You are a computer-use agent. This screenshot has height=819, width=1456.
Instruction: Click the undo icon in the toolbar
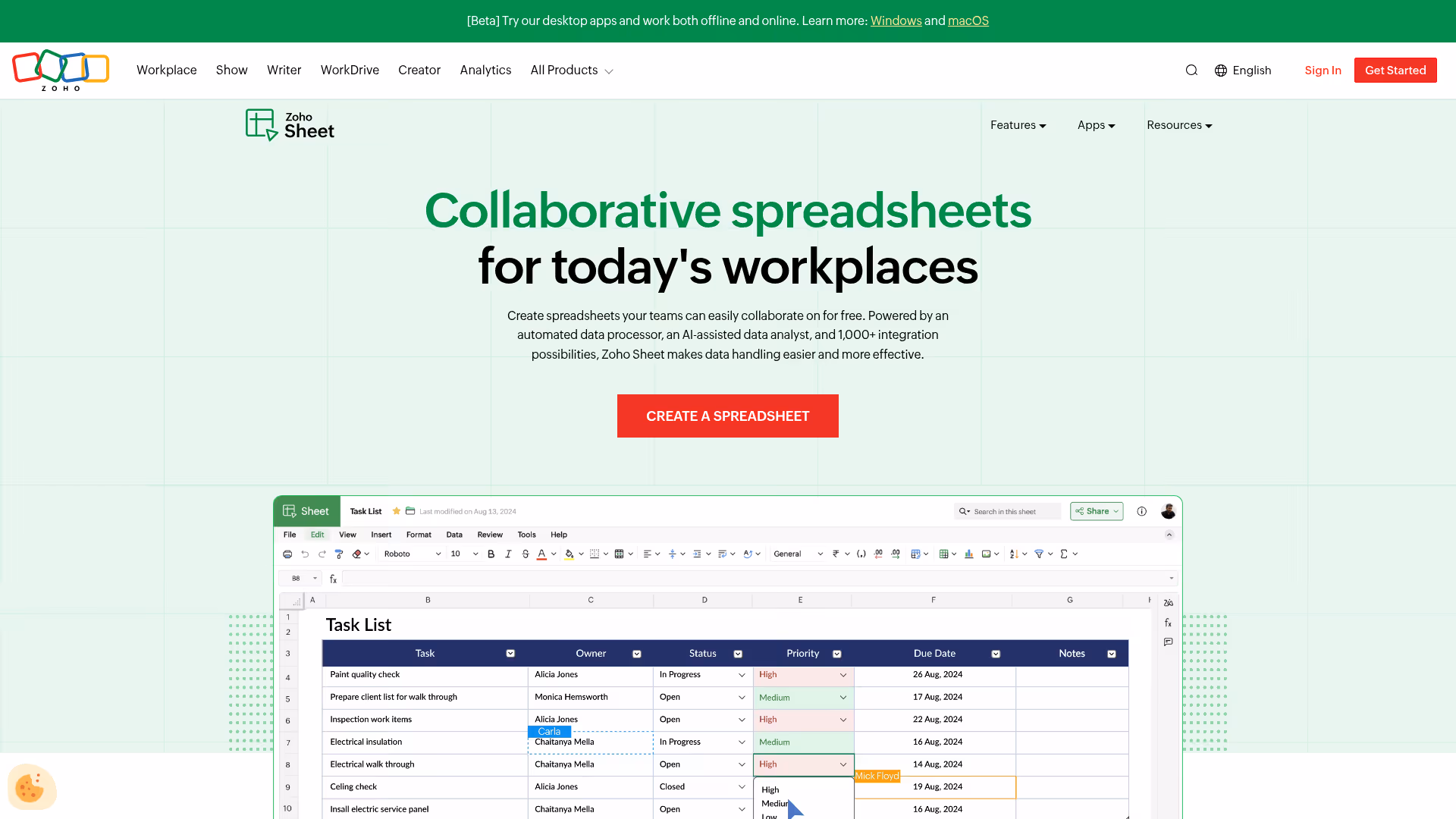tap(305, 554)
